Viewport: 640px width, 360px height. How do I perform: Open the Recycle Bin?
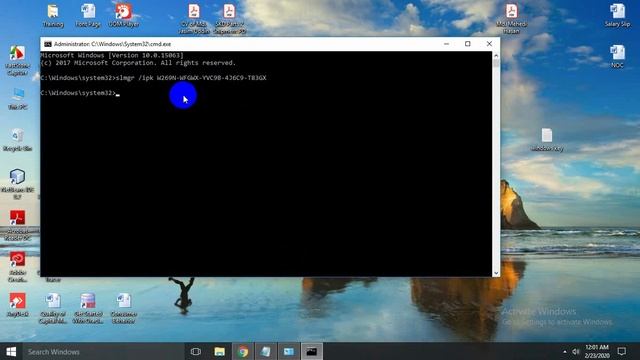18,140
